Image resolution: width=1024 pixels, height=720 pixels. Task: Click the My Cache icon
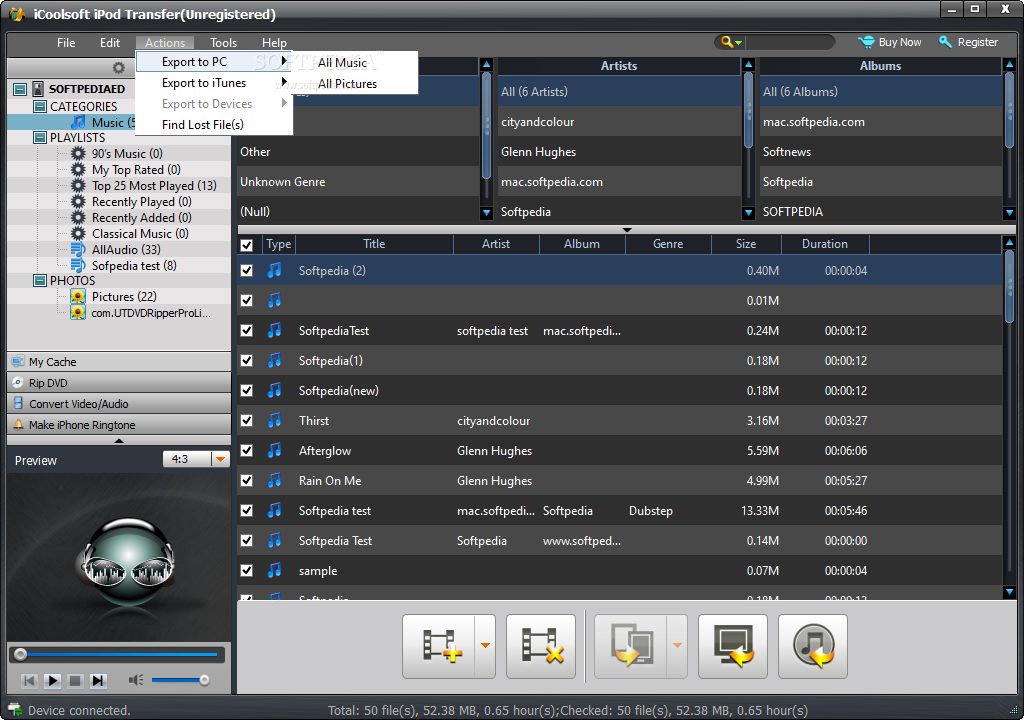tap(18, 361)
